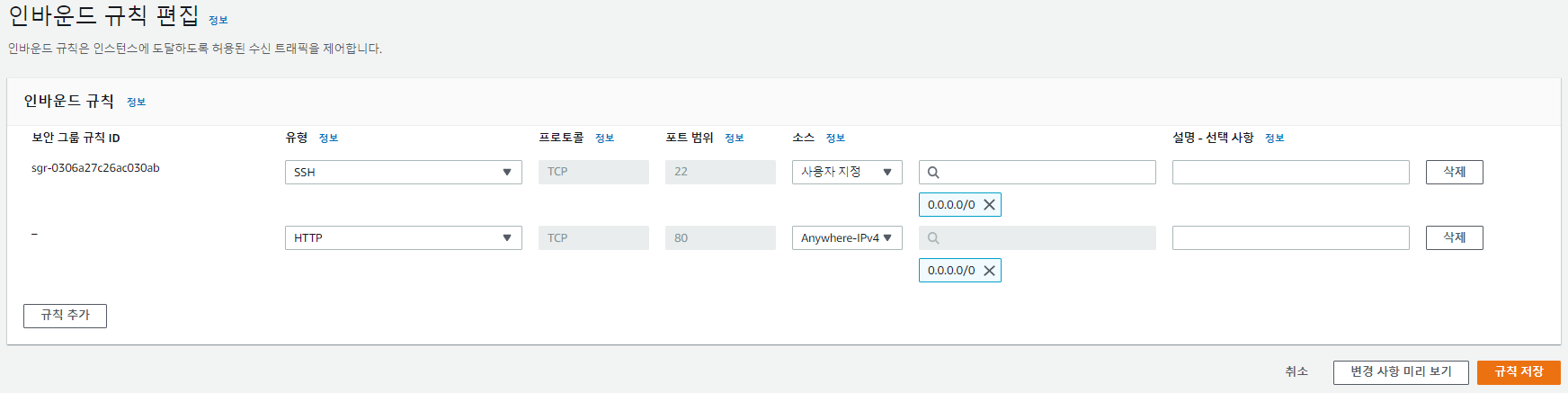The height and width of the screenshot is (393, 1568).
Task: Click 삭제 button for the SSH rule
Action: point(1455,172)
